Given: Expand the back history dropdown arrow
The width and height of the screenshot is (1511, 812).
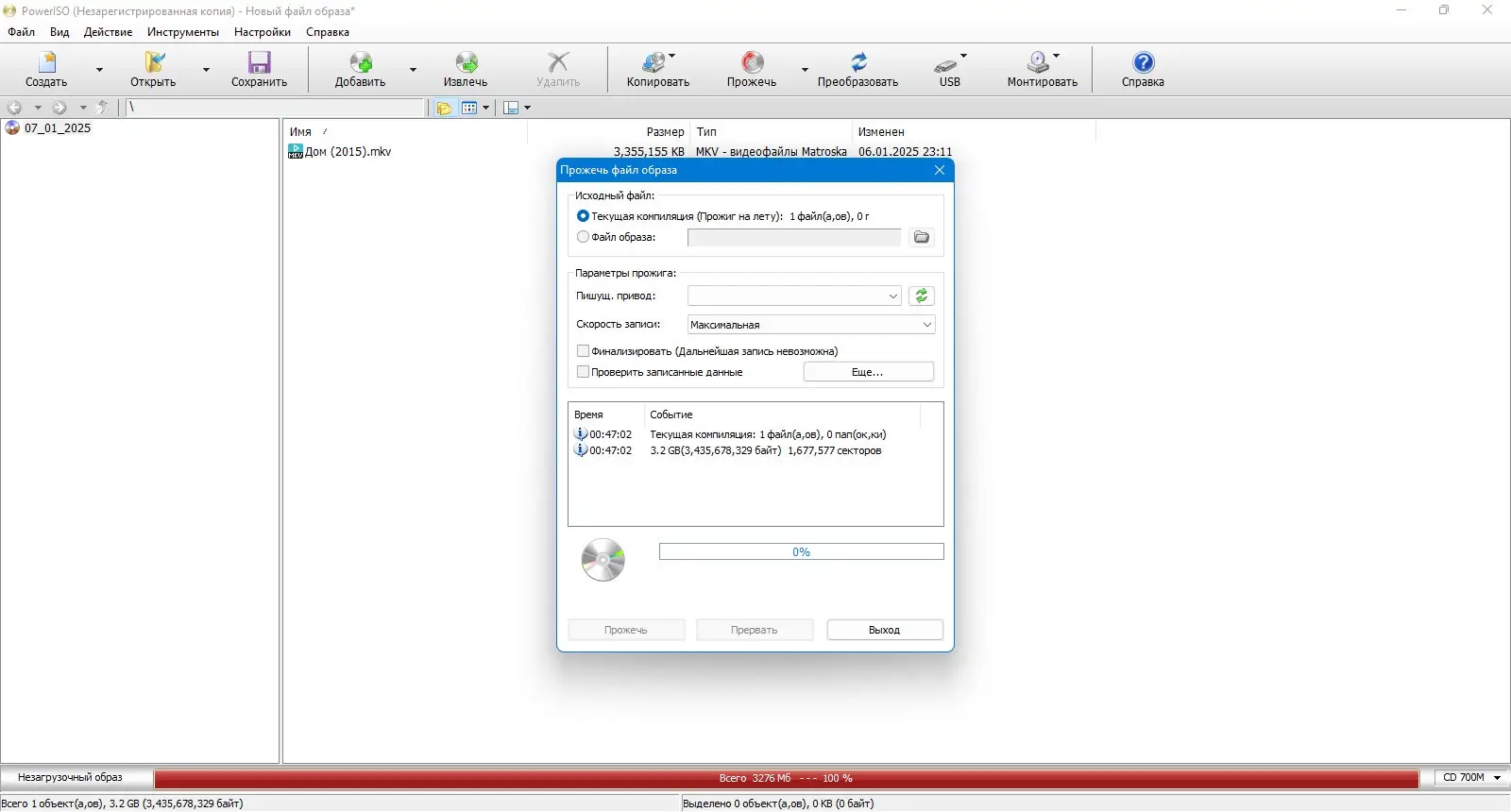Looking at the screenshot, I should tap(38, 108).
